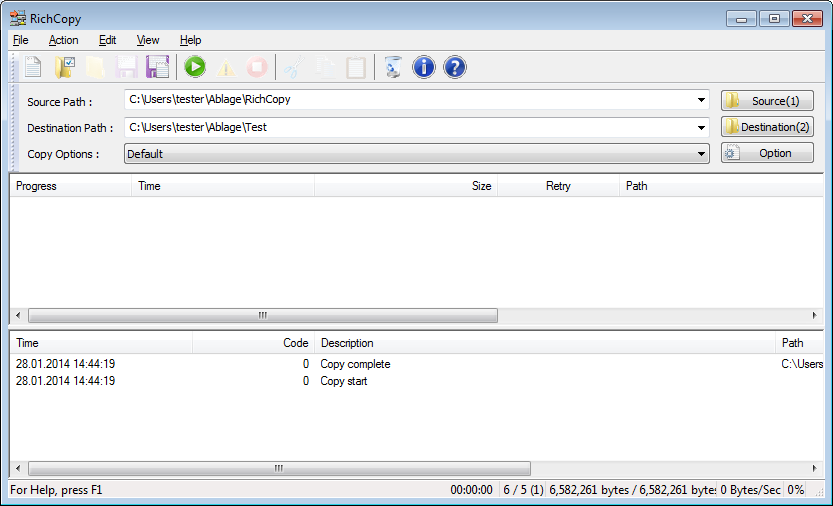Click the New document toolbar icon
The width and height of the screenshot is (833, 506).
point(33,68)
